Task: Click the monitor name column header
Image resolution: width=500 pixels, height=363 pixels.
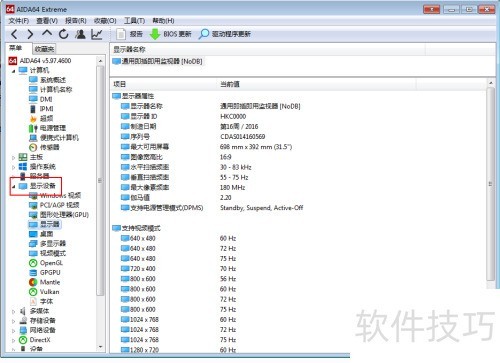Action: [x=129, y=50]
